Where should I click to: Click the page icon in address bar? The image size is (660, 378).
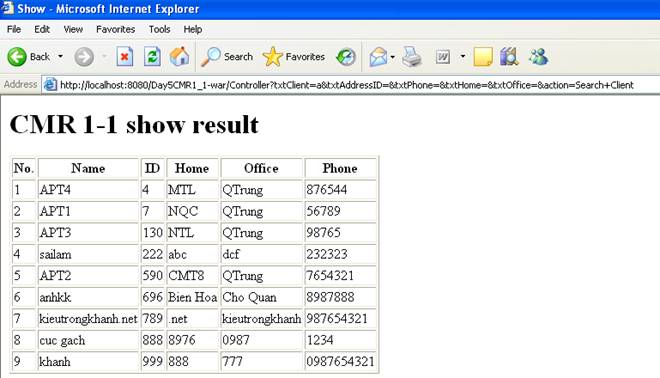pos(50,85)
